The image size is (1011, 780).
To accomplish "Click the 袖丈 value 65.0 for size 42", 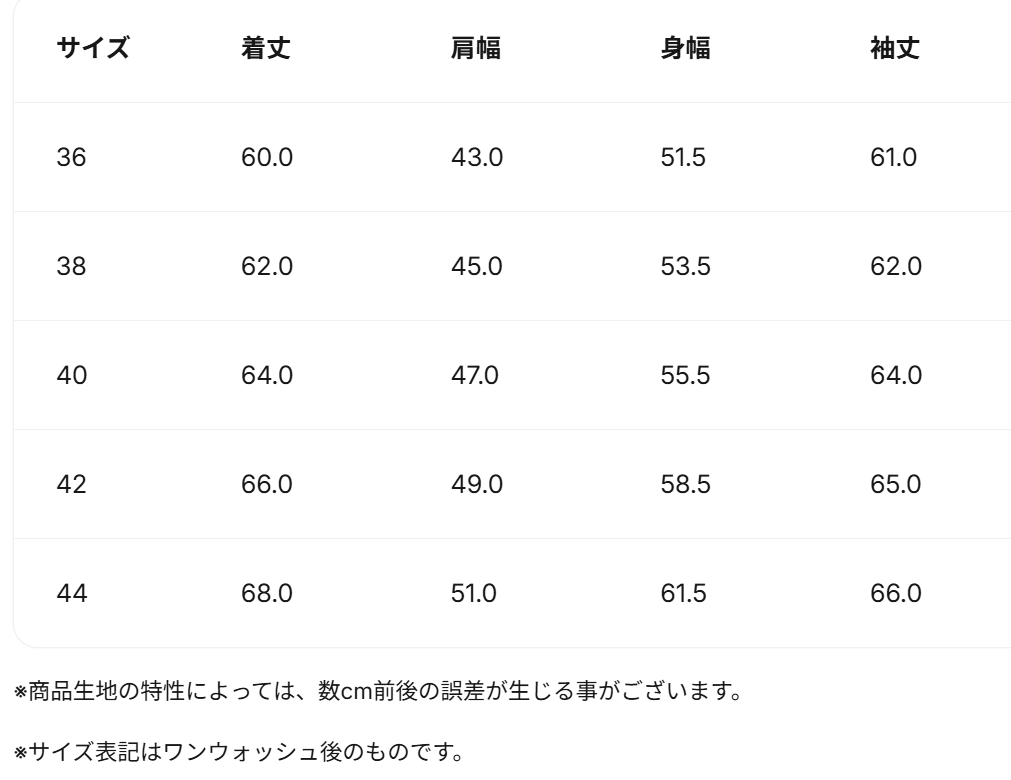I will 896,484.
